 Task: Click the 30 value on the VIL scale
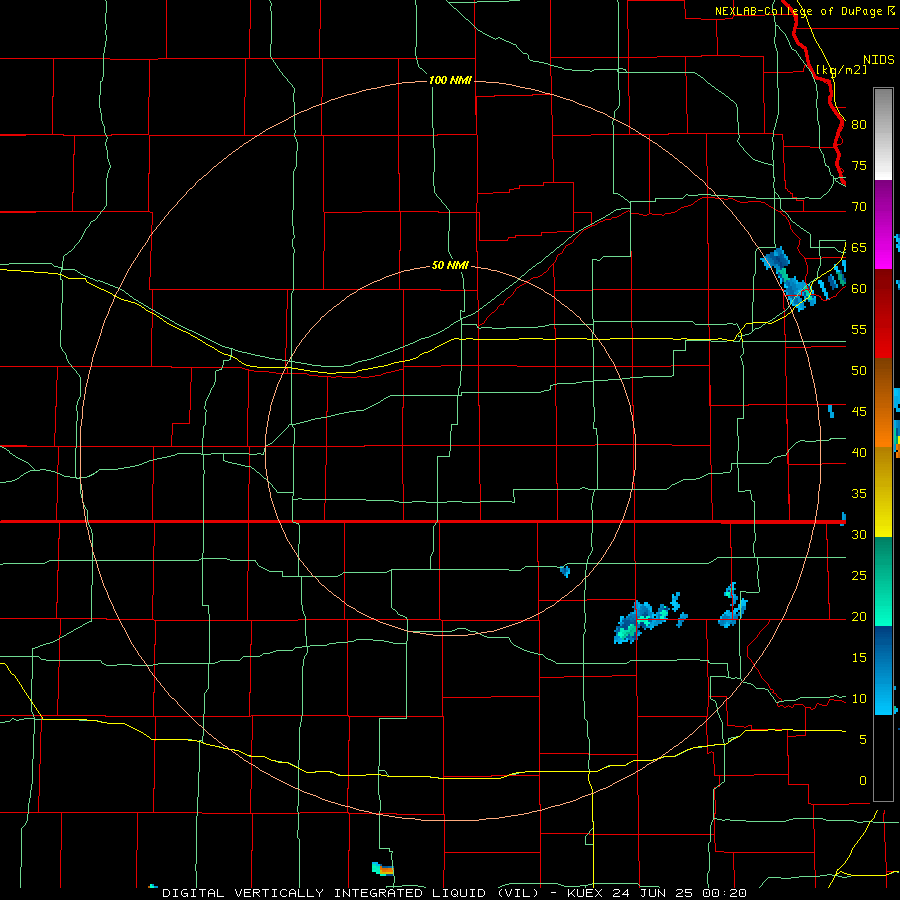[x=859, y=534]
